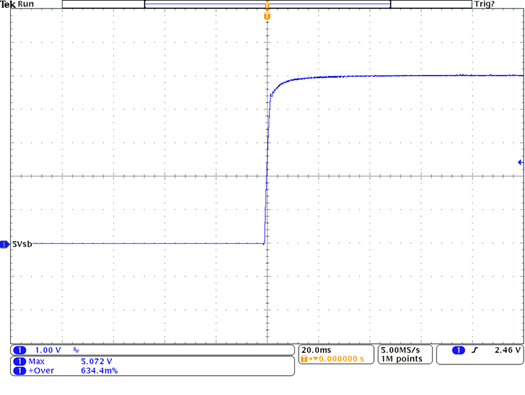Click the channel 1 badge beside +Over
The width and height of the screenshot is (525, 395).
pos(20,371)
